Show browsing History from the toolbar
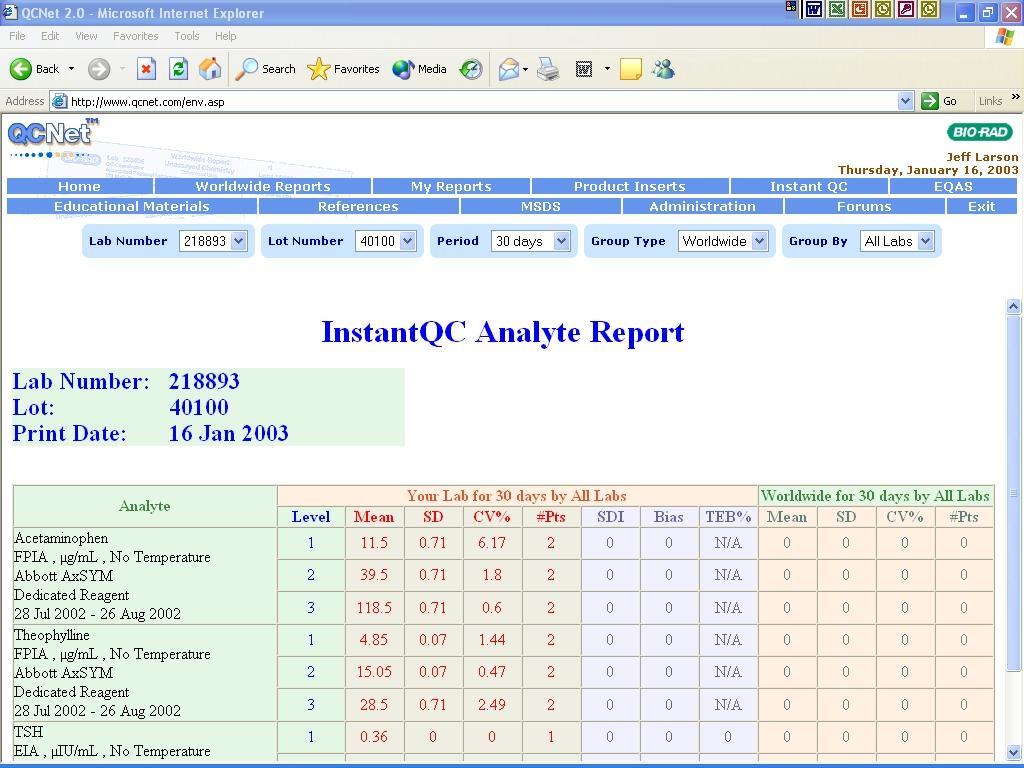This screenshot has height=768, width=1024. [x=471, y=69]
